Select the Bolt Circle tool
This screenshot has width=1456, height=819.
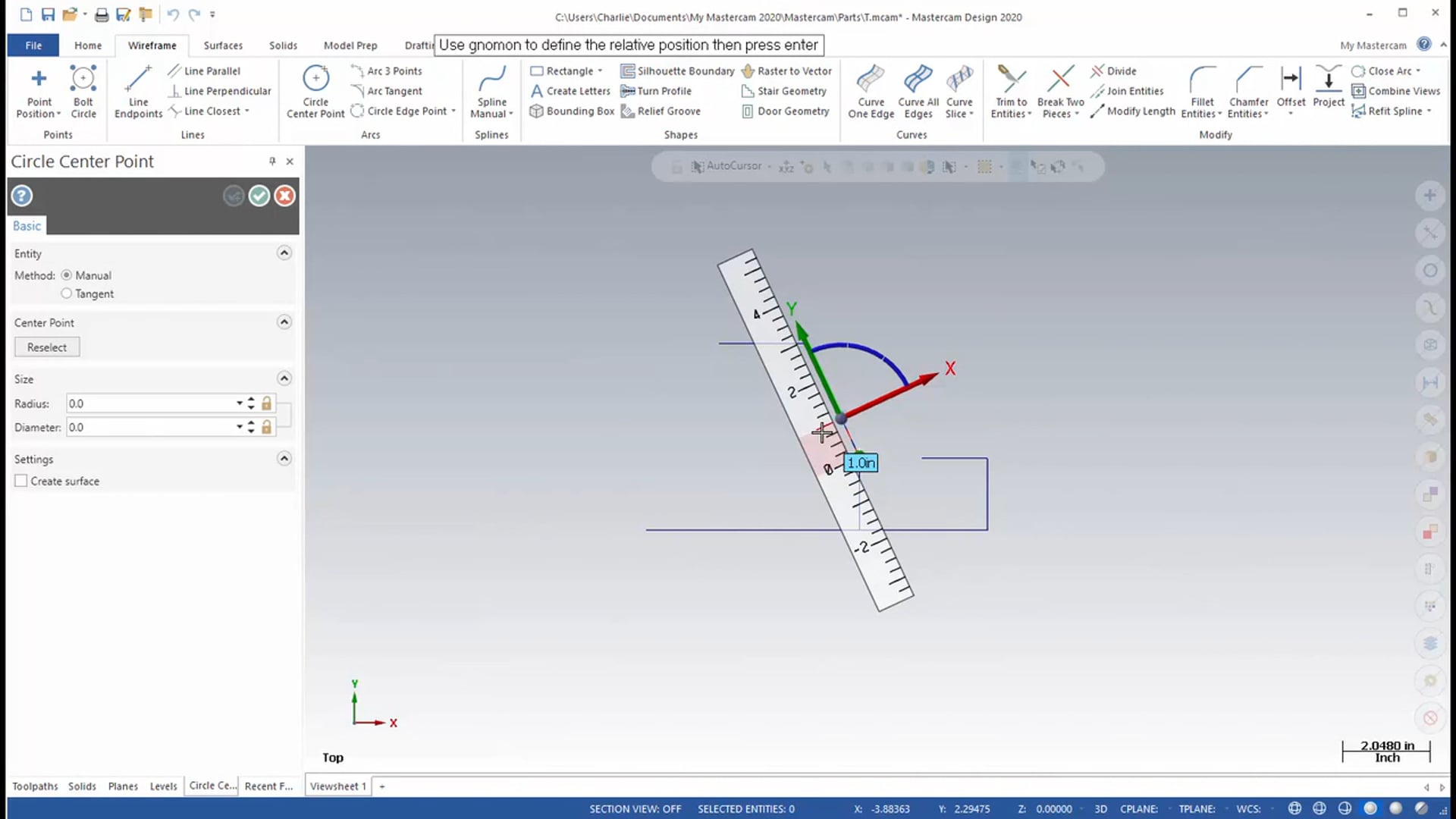coord(83,93)
